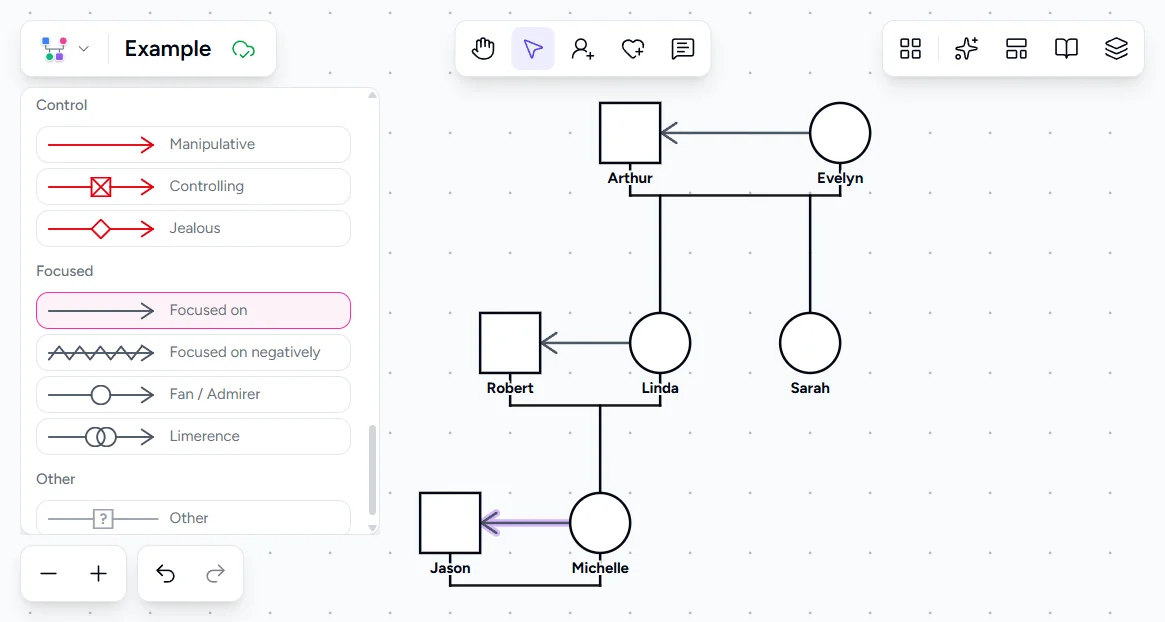Select the arrow pointer tool

pyautogui.click(x=533, y=49)
